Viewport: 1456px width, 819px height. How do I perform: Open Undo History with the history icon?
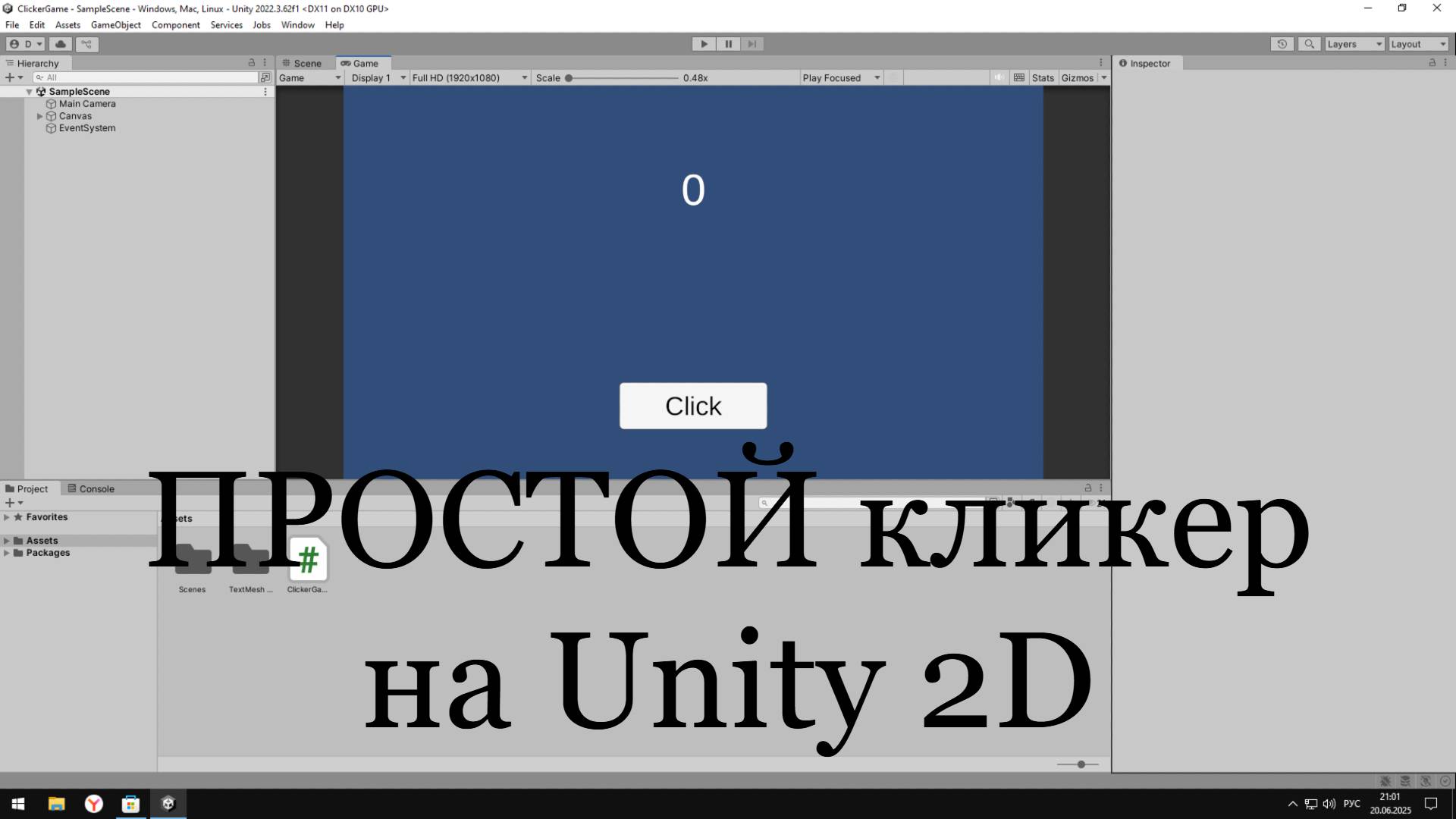(x=1282, y=44)
